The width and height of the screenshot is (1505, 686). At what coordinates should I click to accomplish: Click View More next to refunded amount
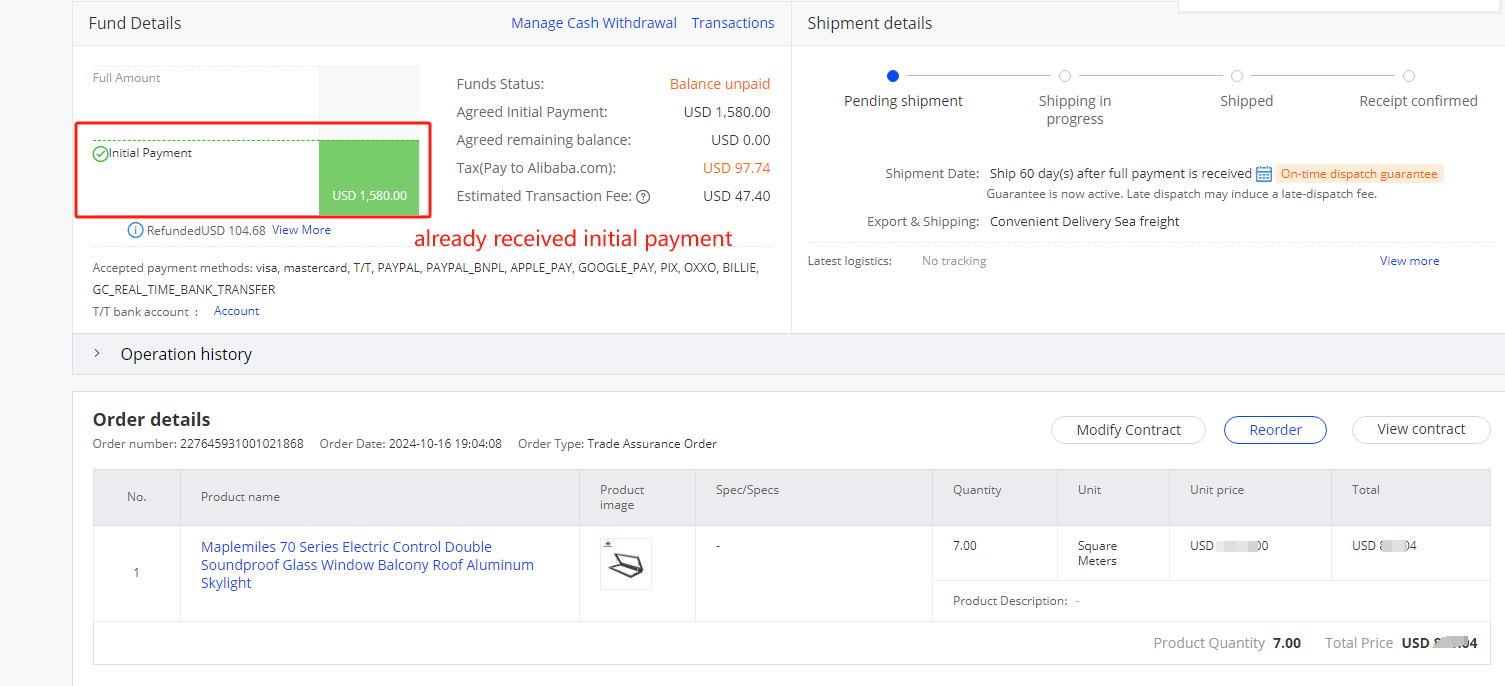click(x=301, y=230)
